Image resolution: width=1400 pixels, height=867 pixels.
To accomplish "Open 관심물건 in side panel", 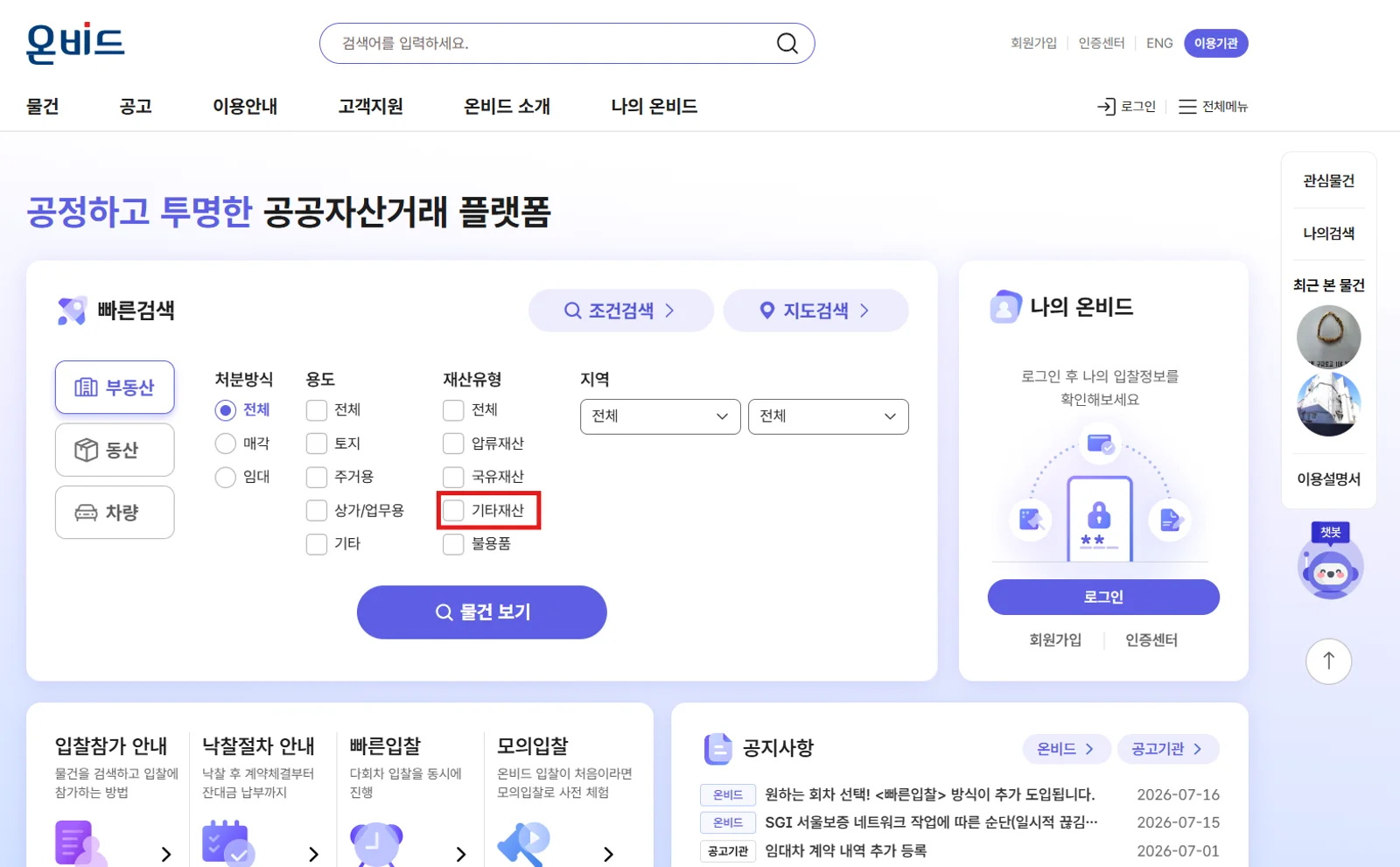I will coord(1328,181).
